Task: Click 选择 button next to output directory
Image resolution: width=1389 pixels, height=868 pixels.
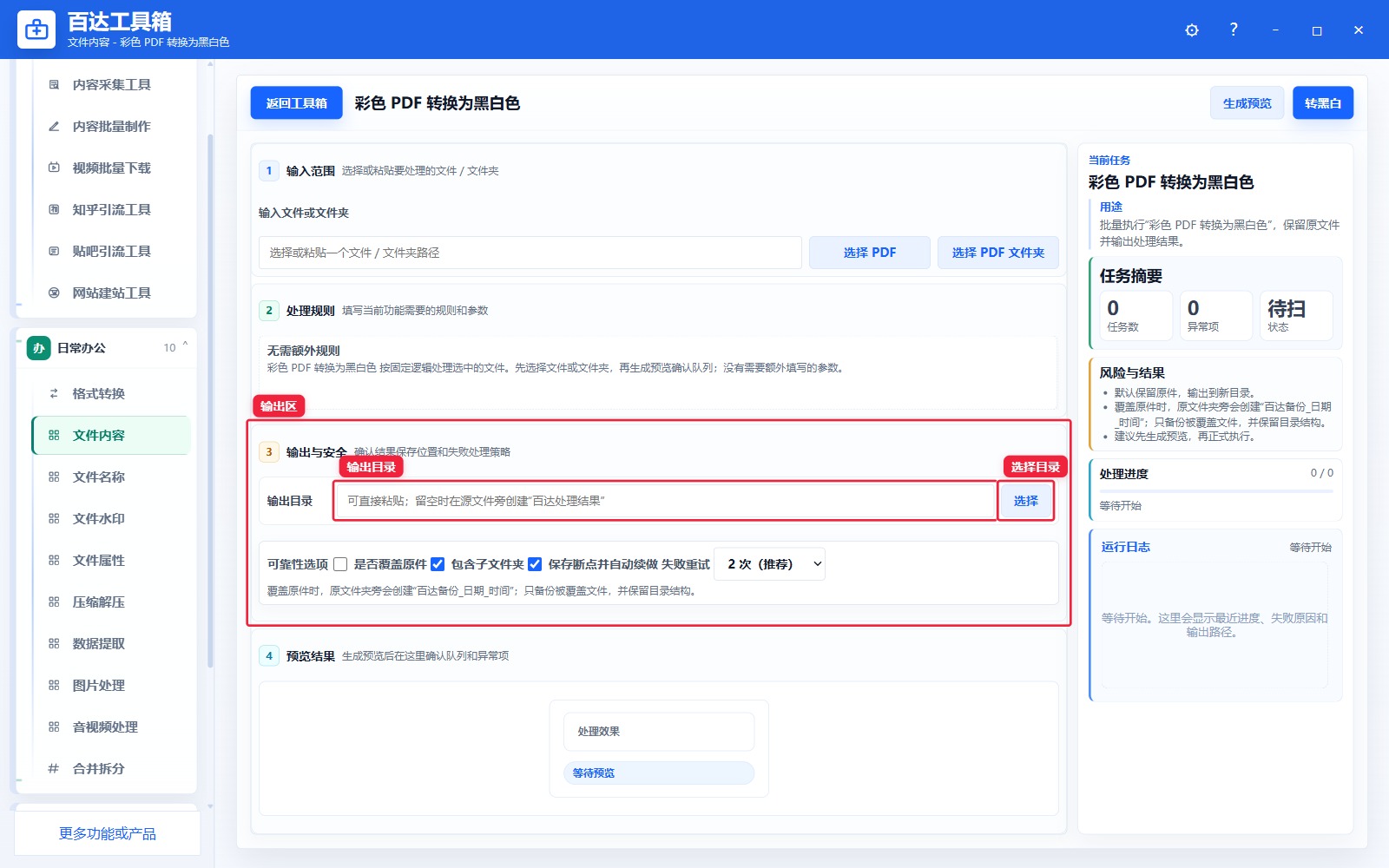Action: pos(1026,501)
